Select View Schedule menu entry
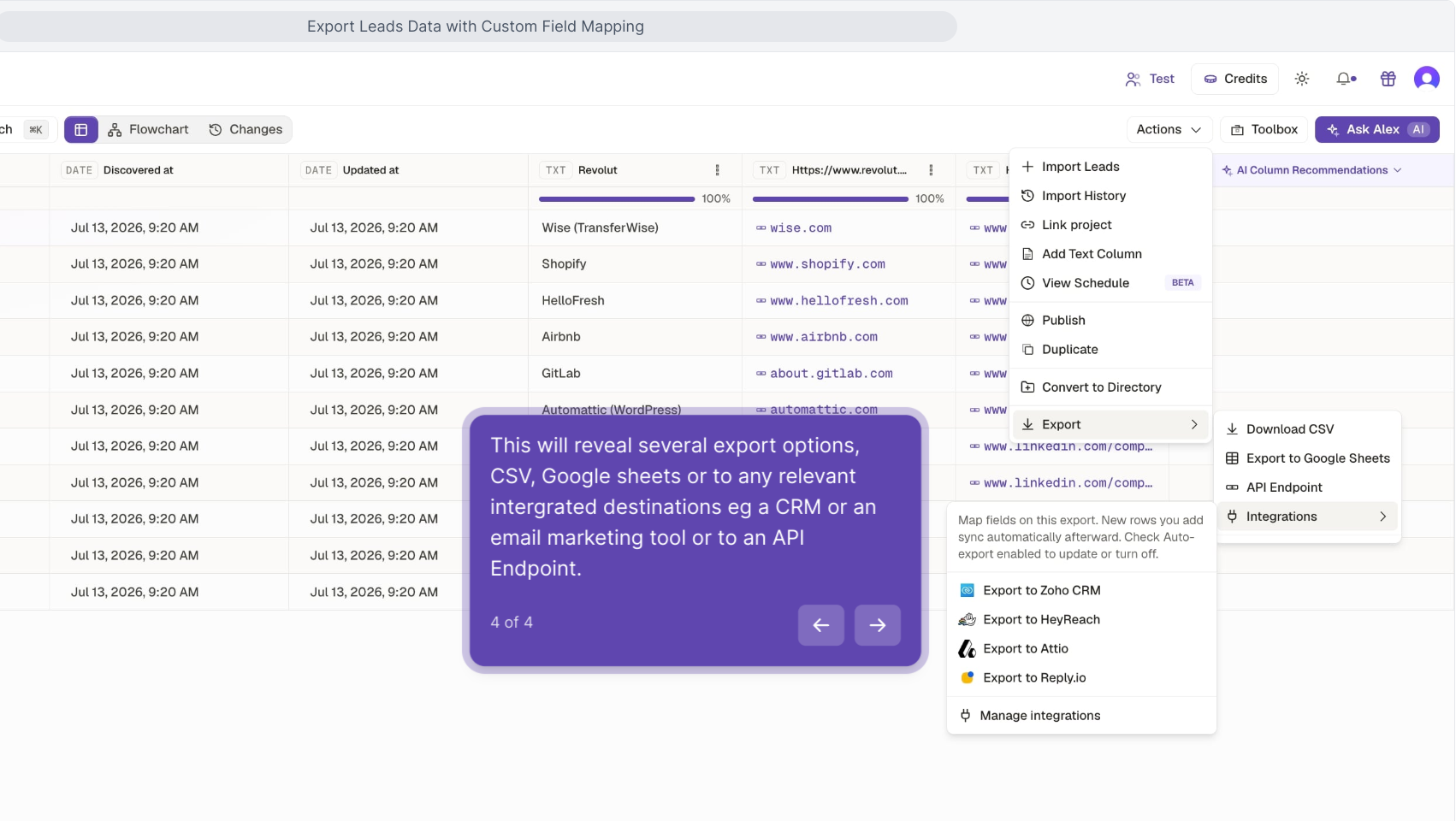The image size is (1456, 821). (1111, 283)
